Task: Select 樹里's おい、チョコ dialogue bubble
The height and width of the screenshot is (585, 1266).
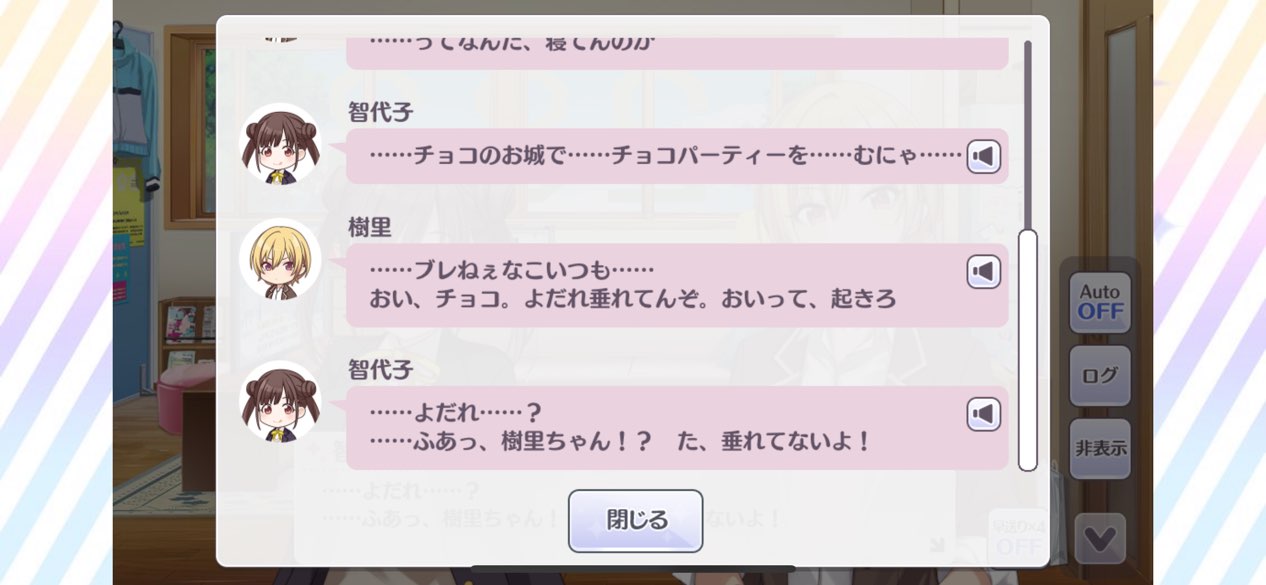Action: click(x=677, y=285)
